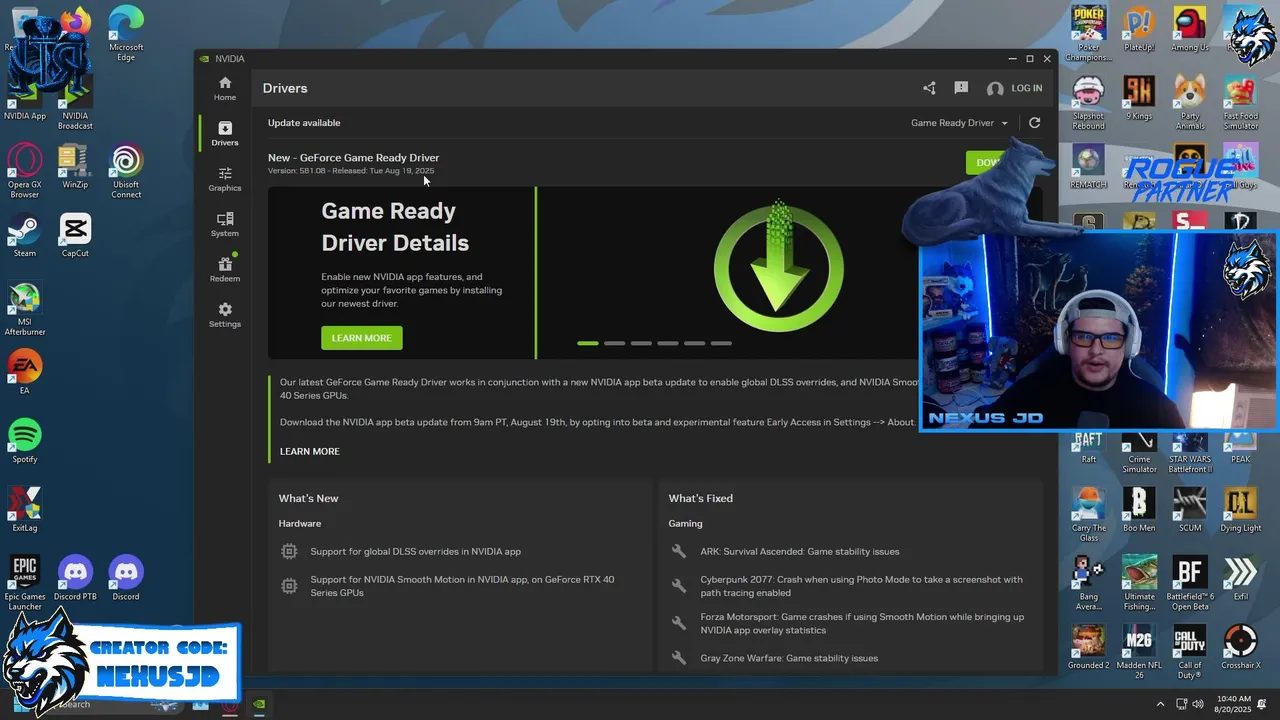
Task: Open the Discord PTB desktop shortcut
Action: 75,579
